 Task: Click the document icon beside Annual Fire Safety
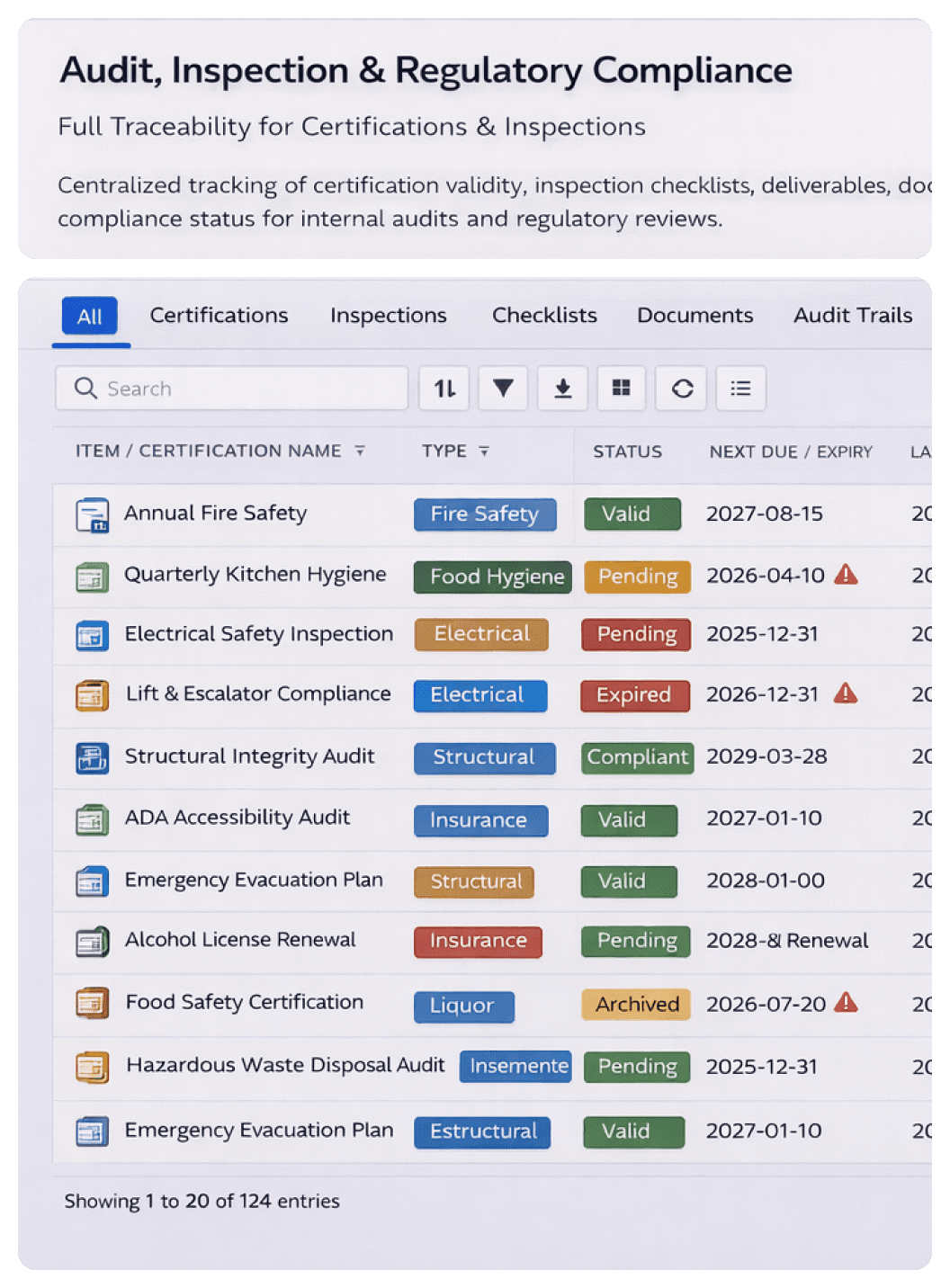pyautogui.click(x=91, y=515)
